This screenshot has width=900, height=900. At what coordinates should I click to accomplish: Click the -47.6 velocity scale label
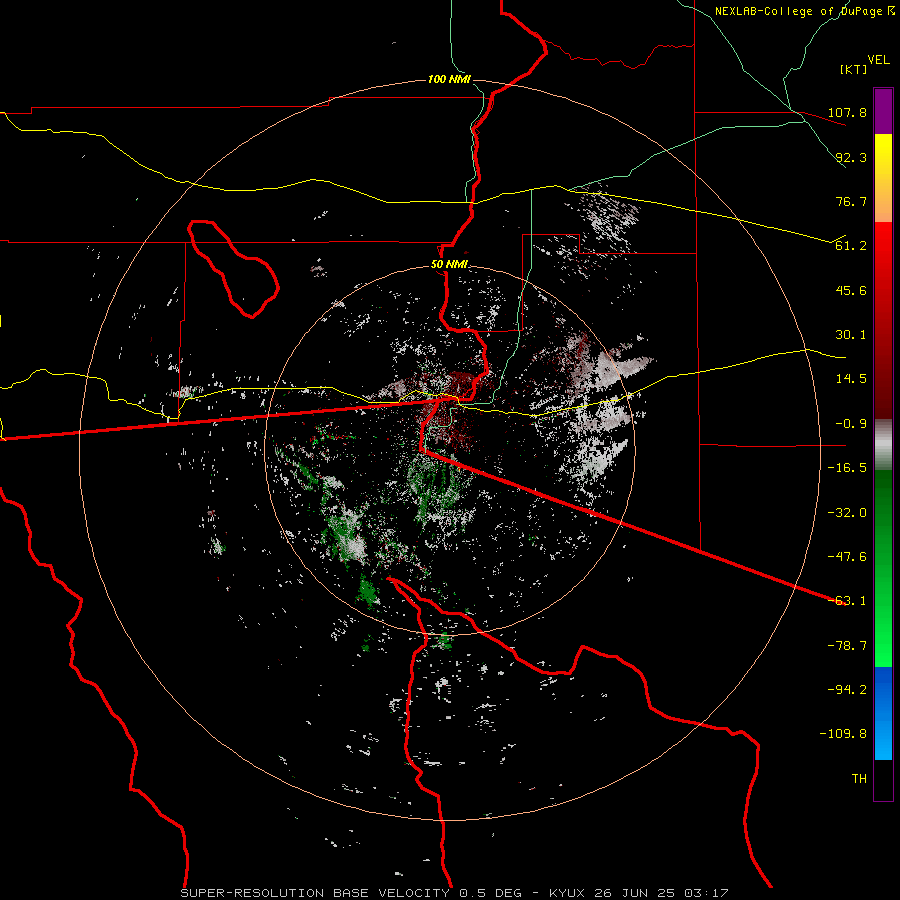click(x=847, y=557)
